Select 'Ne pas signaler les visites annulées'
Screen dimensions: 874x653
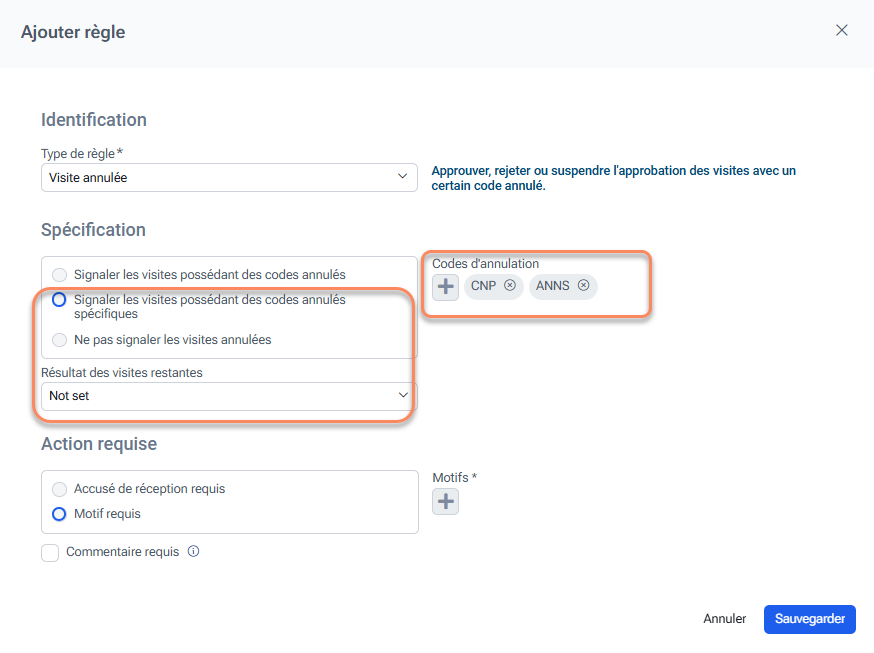tap(60, 340)
